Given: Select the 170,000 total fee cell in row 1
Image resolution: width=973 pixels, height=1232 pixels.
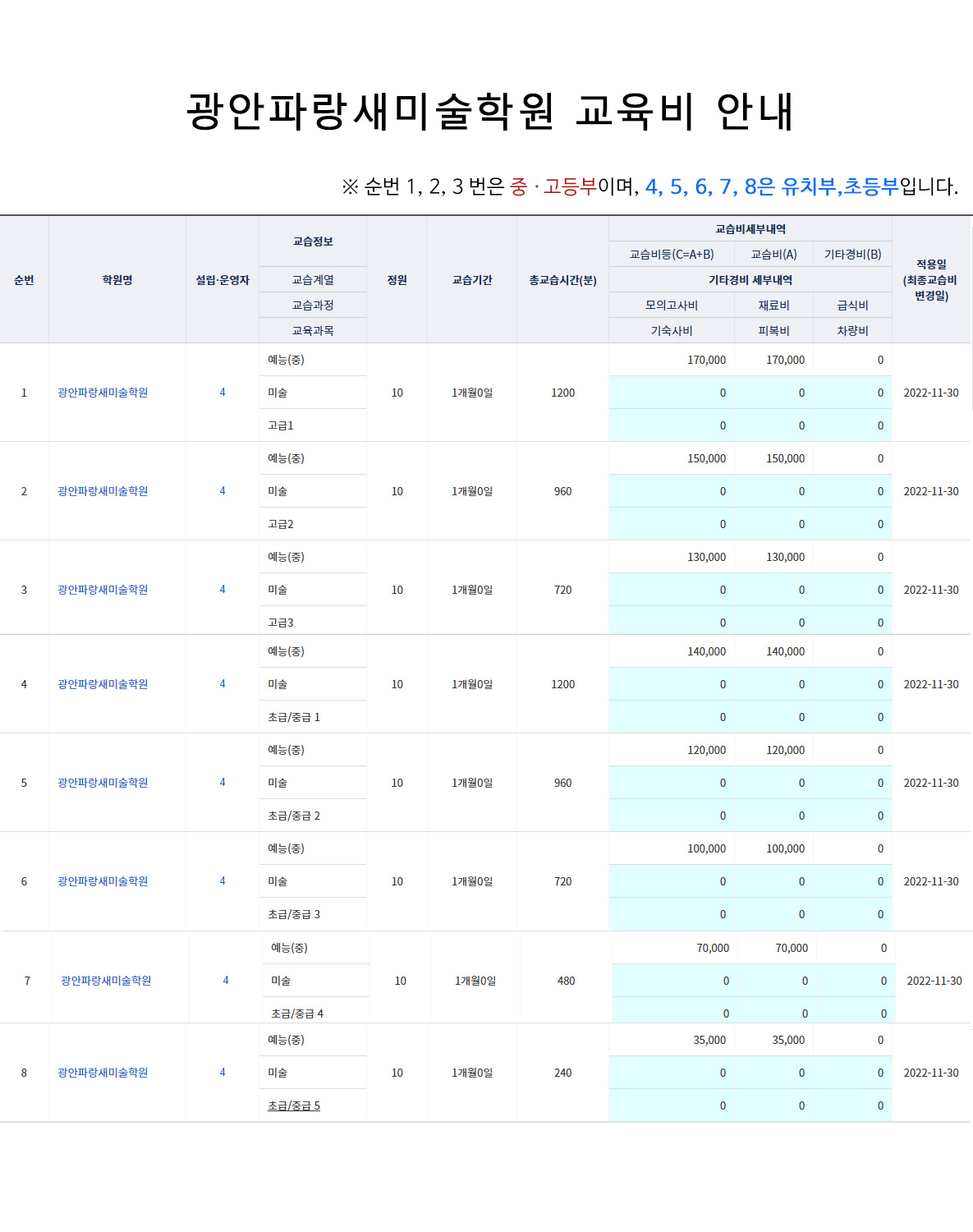Looking at the screenshot, I should 706,360.
